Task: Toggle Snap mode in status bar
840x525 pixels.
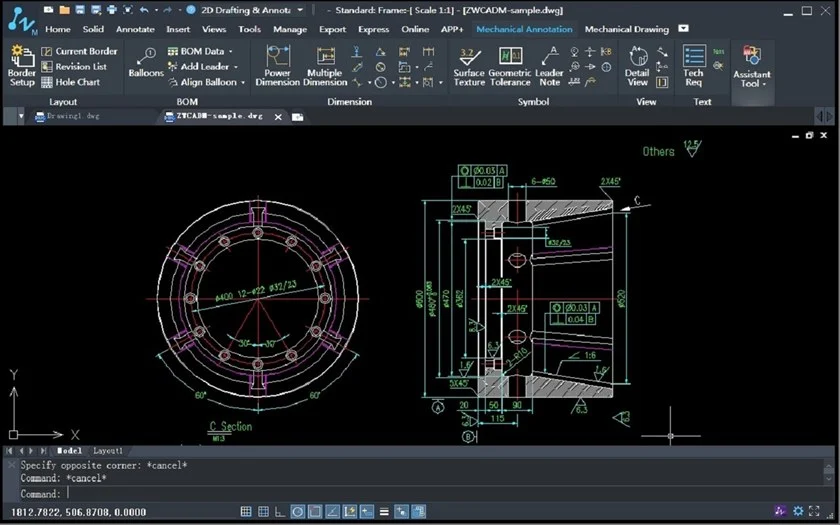Action: pos(246,512)
